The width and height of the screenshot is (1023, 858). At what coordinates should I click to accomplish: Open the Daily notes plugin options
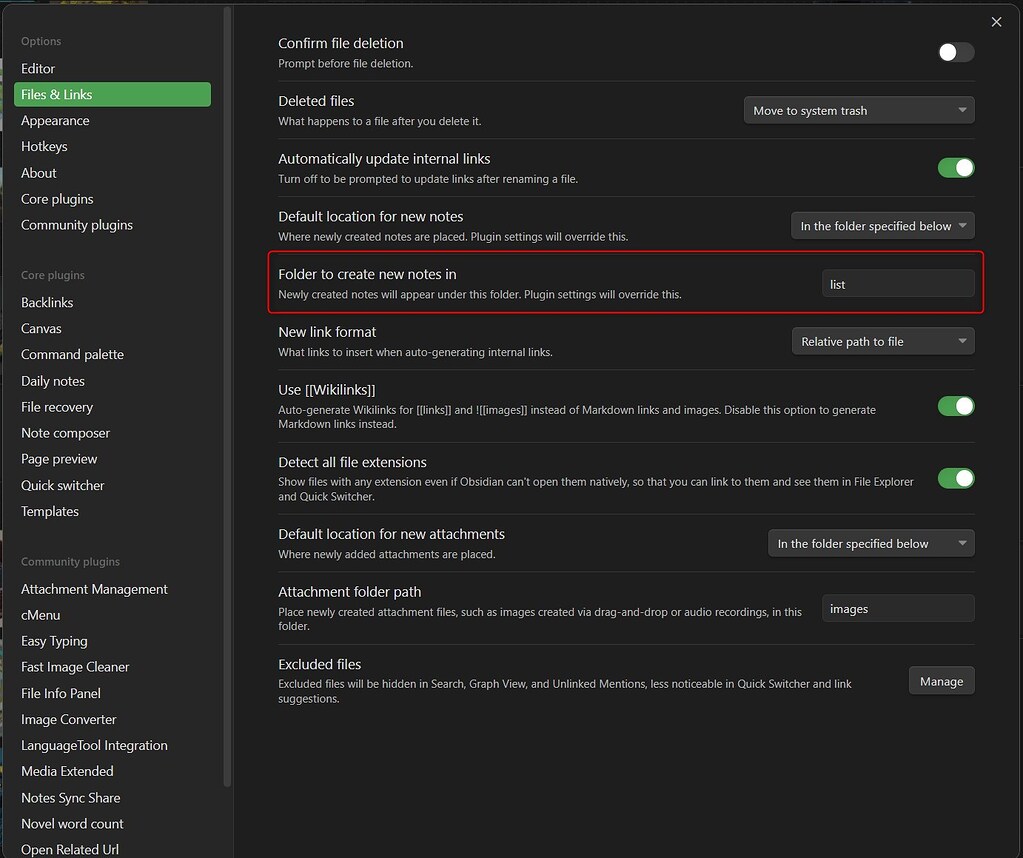[x=52, y=381]
